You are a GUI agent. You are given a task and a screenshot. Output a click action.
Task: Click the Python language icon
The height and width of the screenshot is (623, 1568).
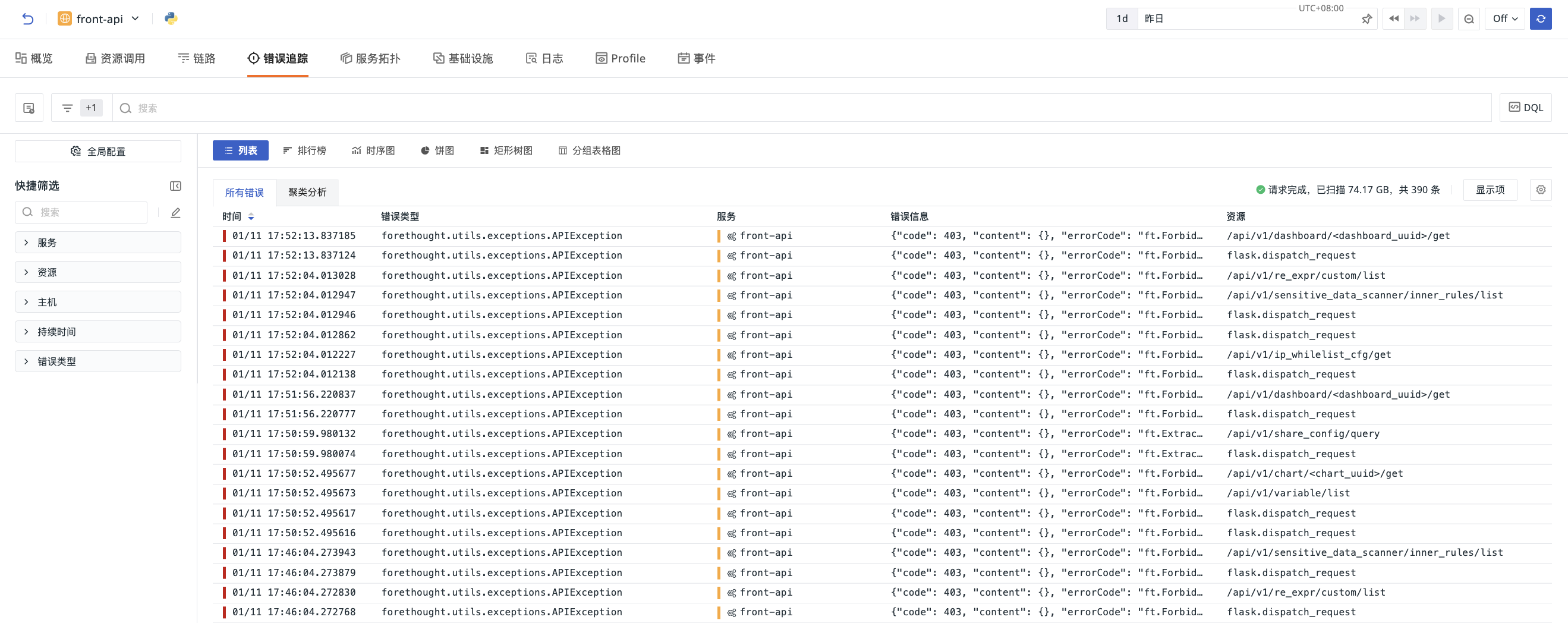pyautogui.click(x=171, y=18)
